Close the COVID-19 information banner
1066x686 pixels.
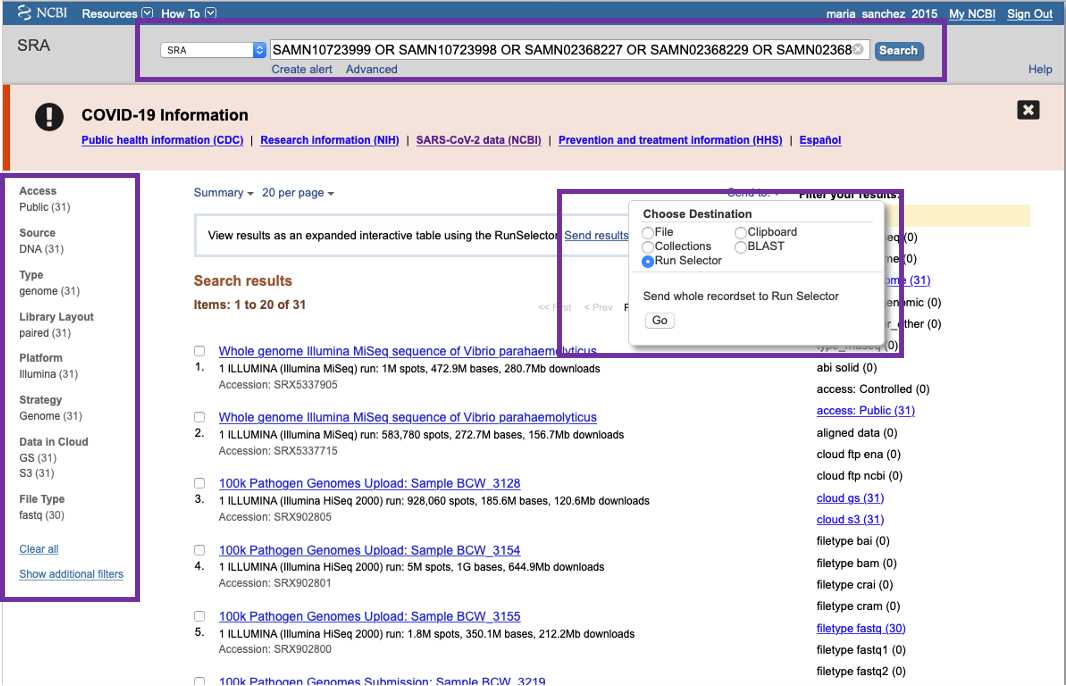[1028, 110]
